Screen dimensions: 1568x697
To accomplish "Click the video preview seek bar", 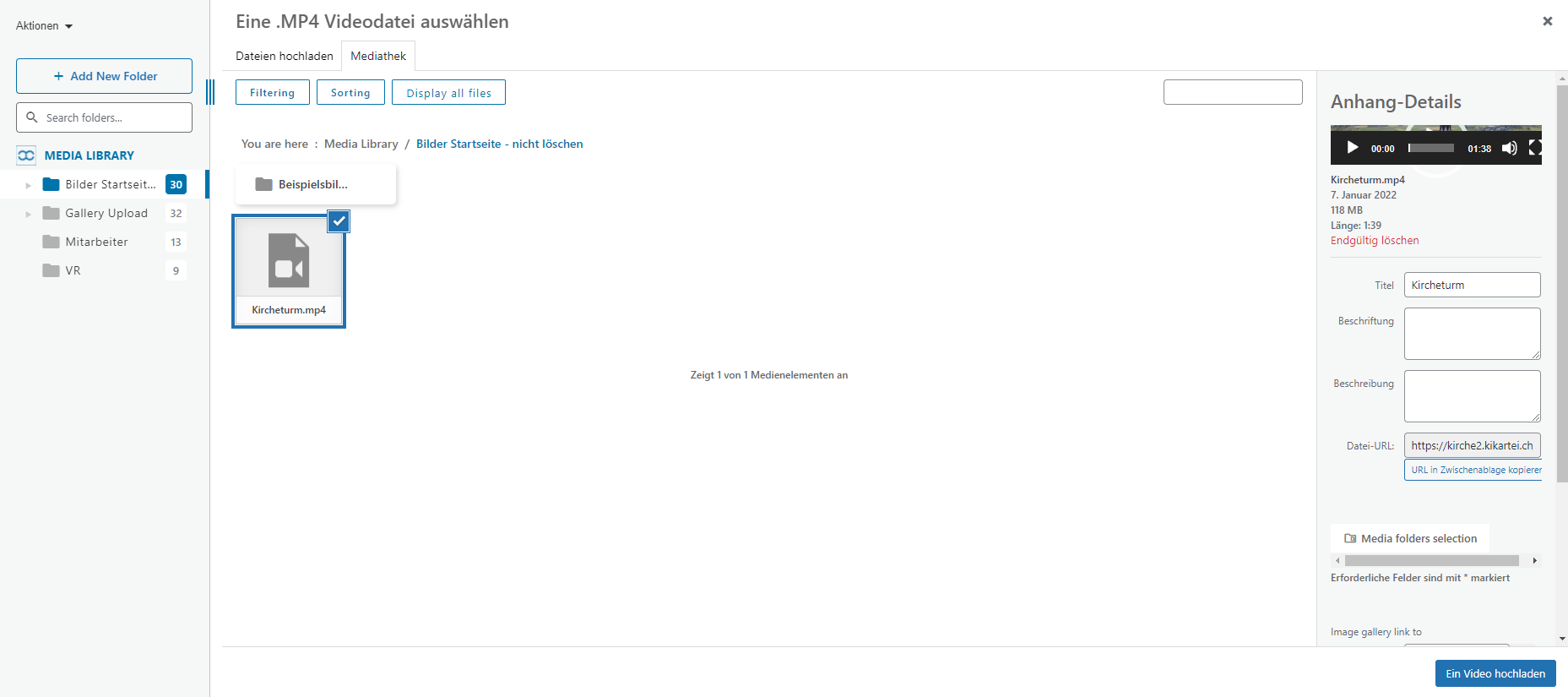I will click(1431, 148).
